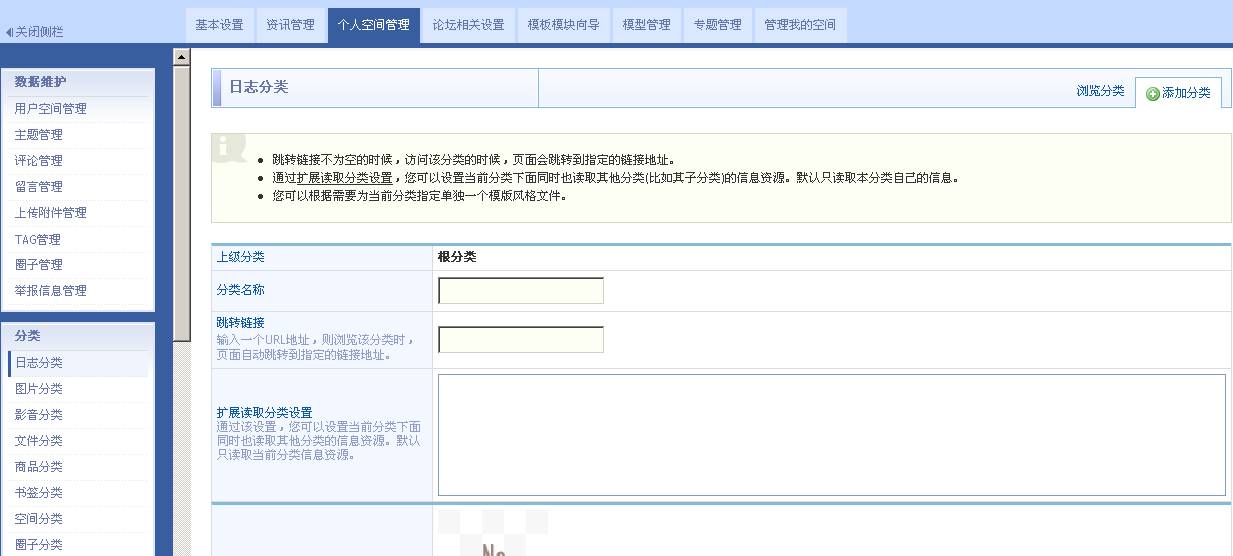The width and height of the screenshot is (1233, 556).
Task: Click the 分类名称 field label
Action: click(241, 290)
